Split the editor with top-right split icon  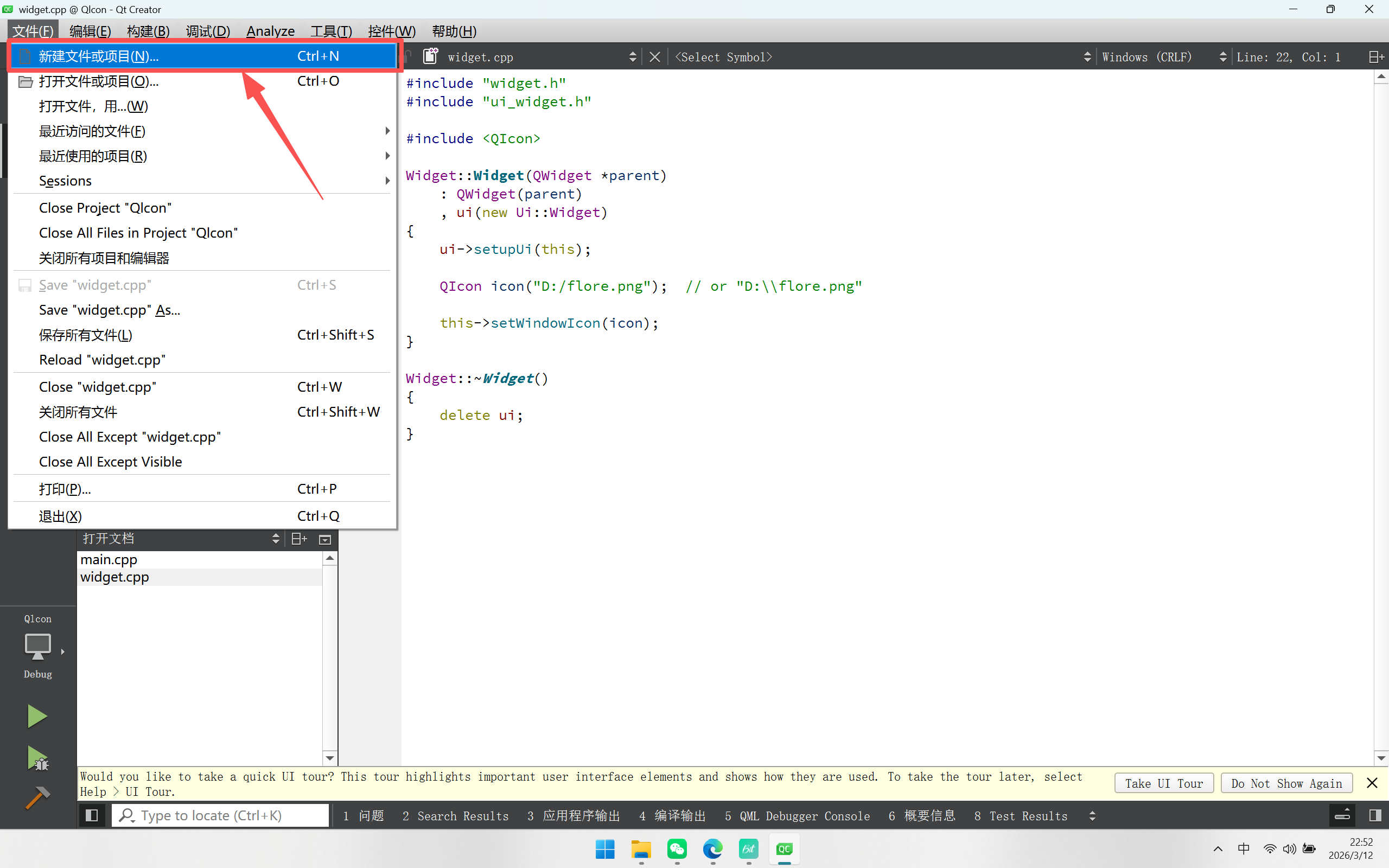(1376, 57)
